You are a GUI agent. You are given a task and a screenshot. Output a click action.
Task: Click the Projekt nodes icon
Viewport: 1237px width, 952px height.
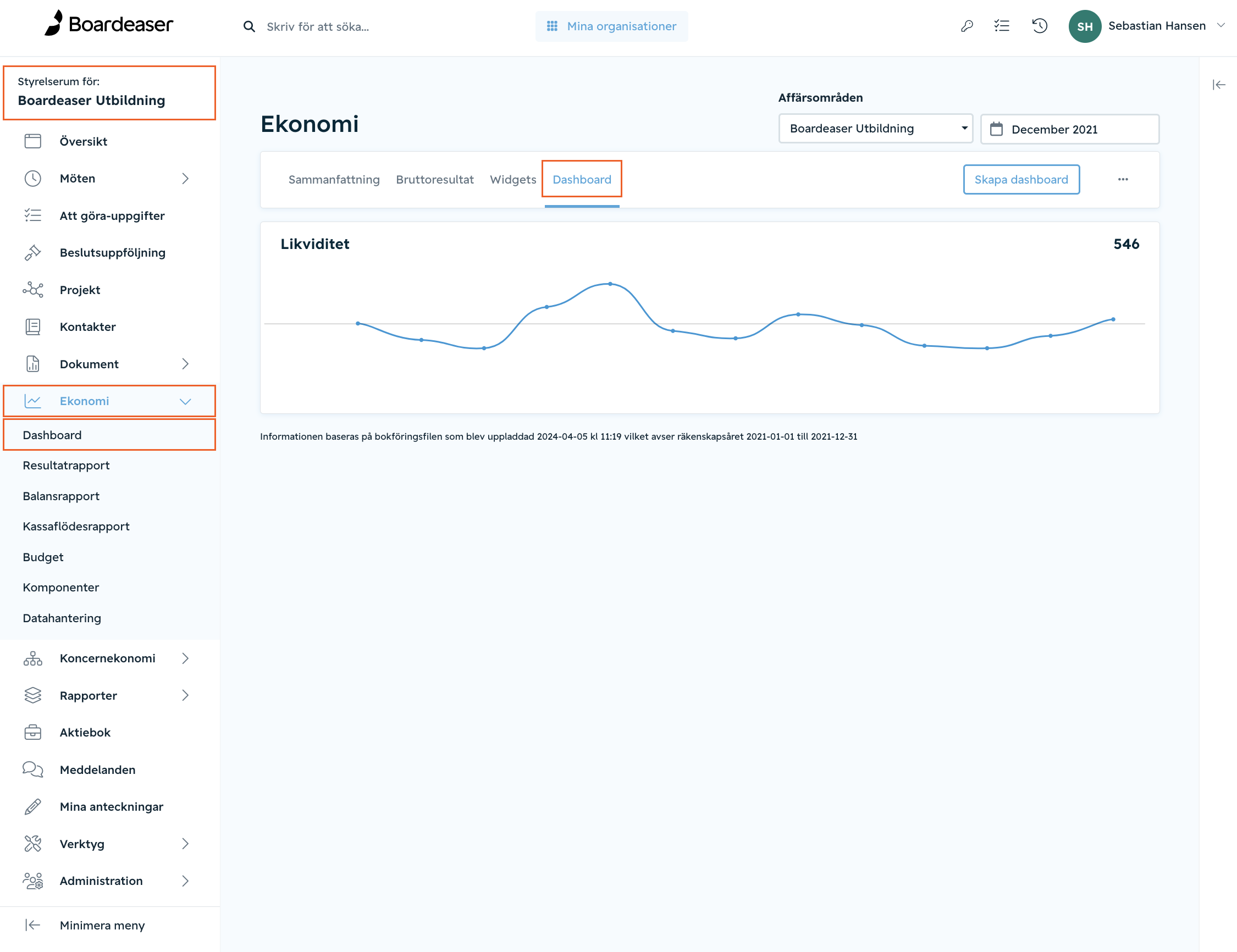click(33, 290)
